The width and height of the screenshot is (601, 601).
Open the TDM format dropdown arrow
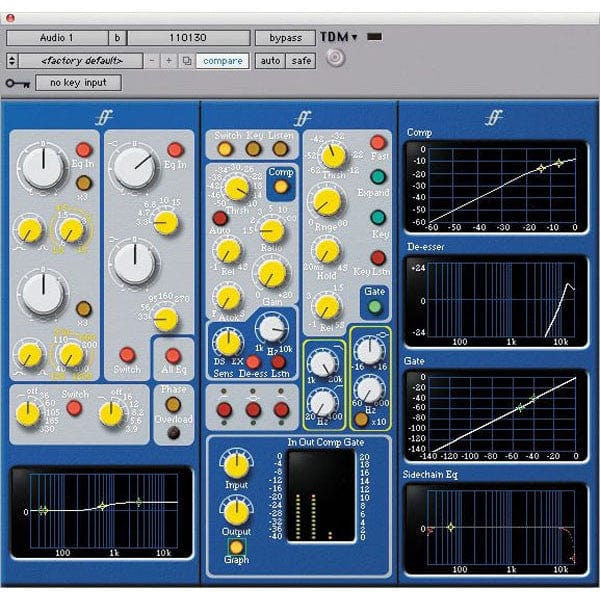[355, 37]
